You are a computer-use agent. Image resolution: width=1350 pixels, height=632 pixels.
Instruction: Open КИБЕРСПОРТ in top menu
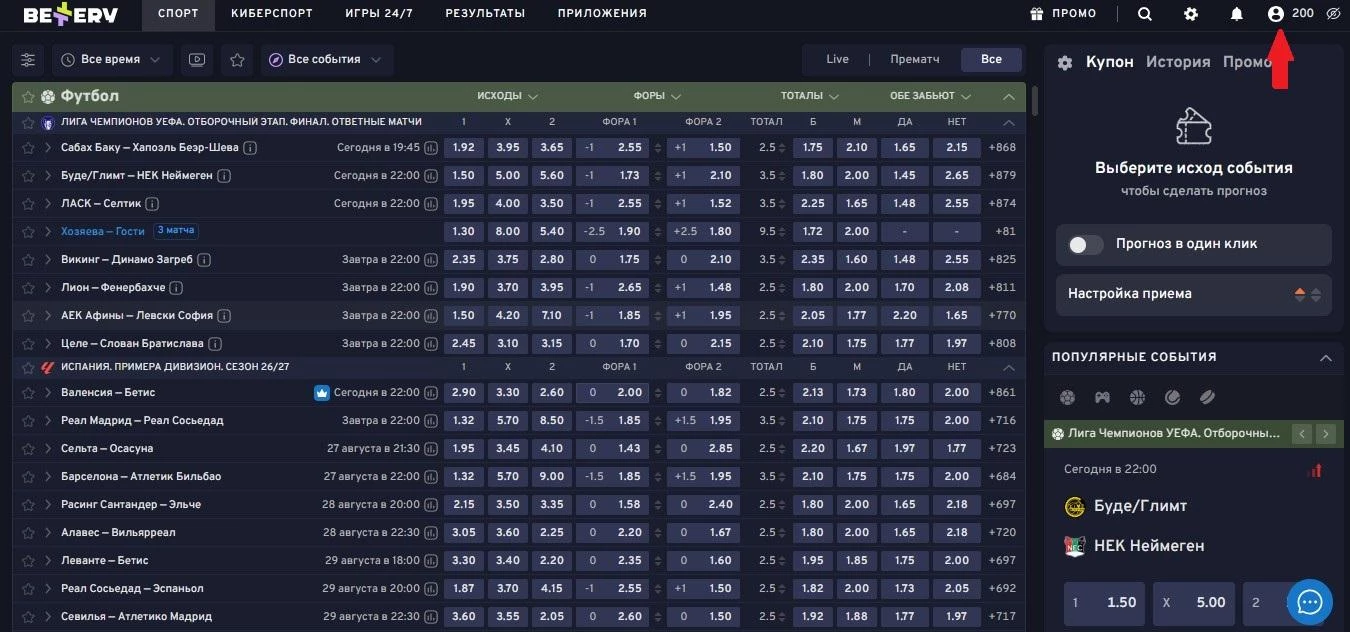(x=272, y=14)
